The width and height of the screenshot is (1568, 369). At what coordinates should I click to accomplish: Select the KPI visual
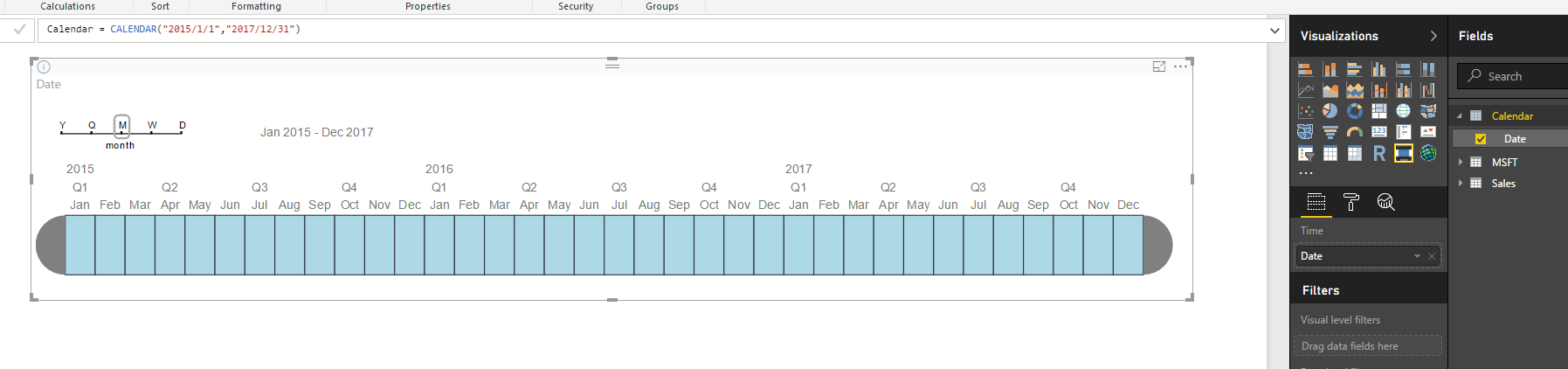click(x=1427, y=132)
